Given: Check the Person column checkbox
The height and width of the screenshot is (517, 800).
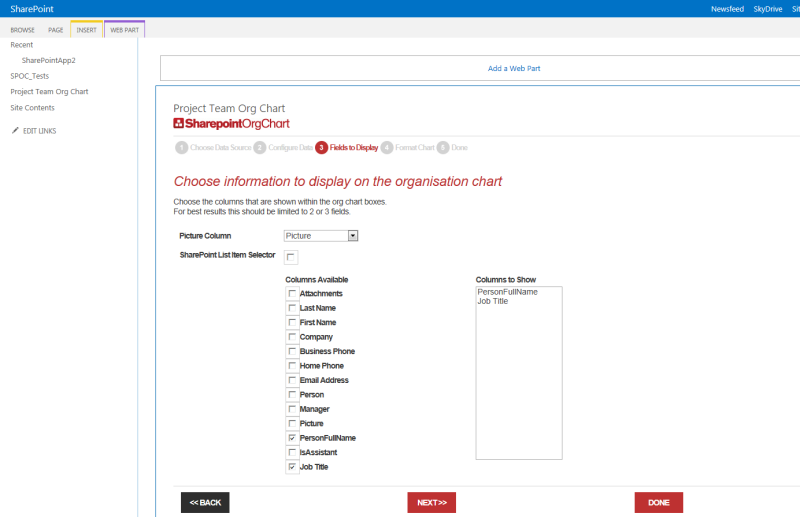Looking at the screenshot, I should (292, 395).
